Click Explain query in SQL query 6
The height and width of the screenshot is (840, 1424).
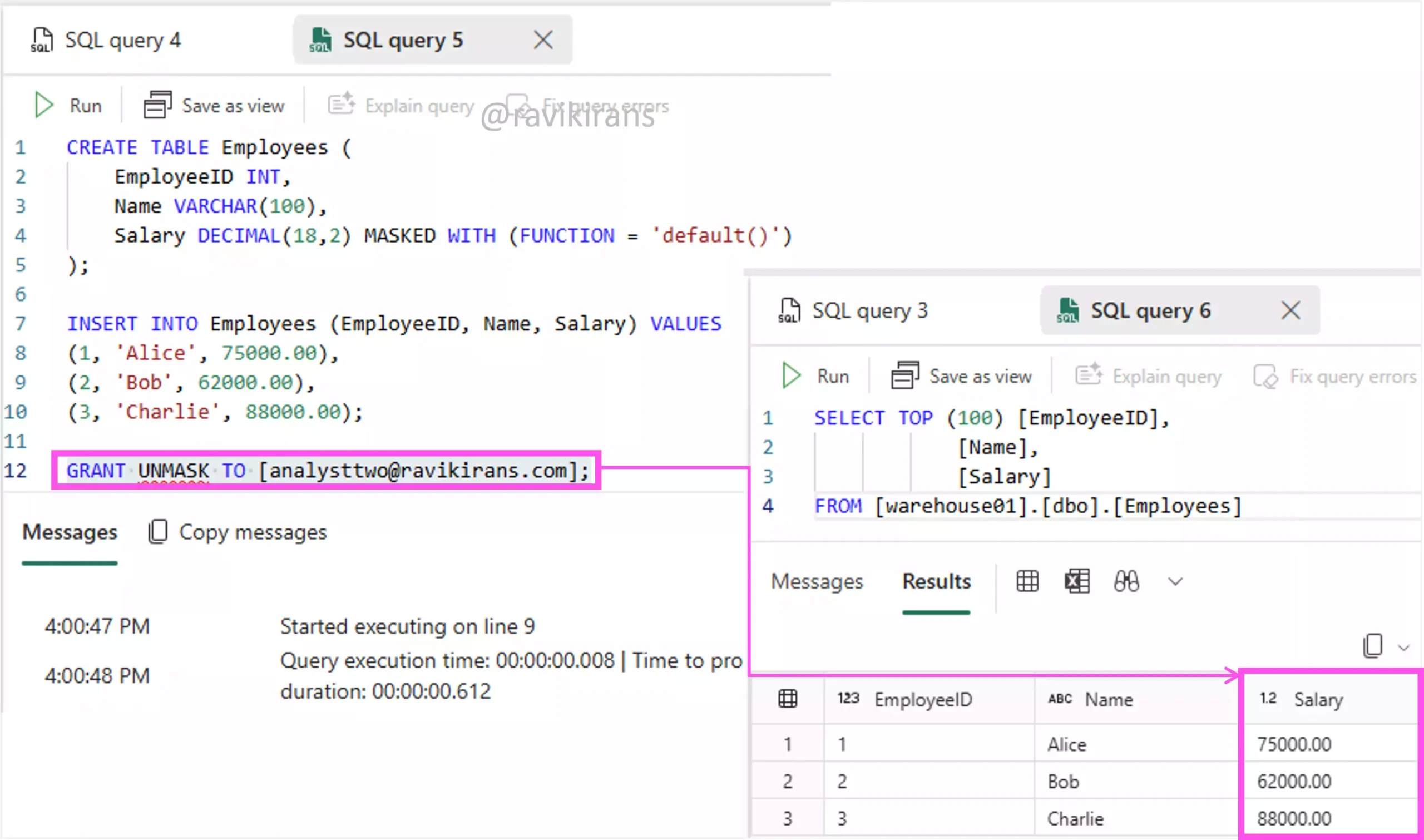(x=1148, y=376)
